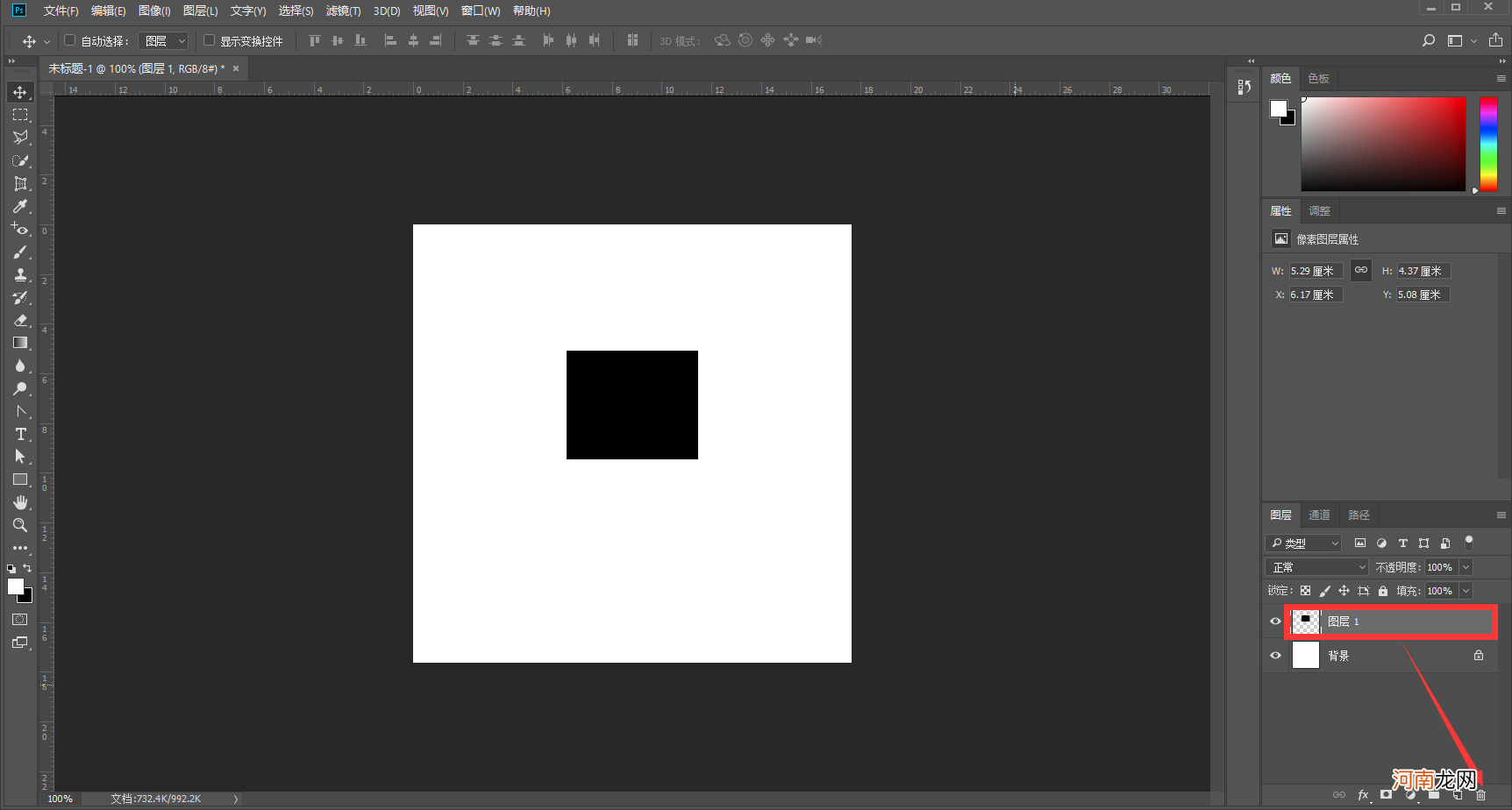Select the Horizontal Type tool
The image size is (1512, 810).
click(20, 434)
